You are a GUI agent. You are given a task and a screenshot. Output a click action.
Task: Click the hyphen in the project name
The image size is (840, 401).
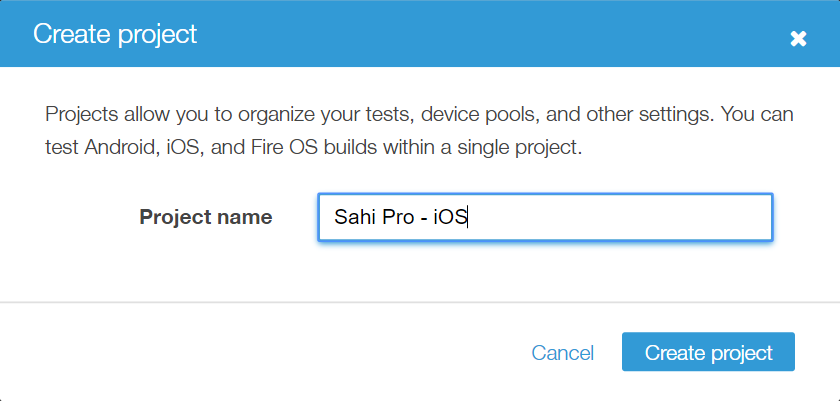pos(423,218)
